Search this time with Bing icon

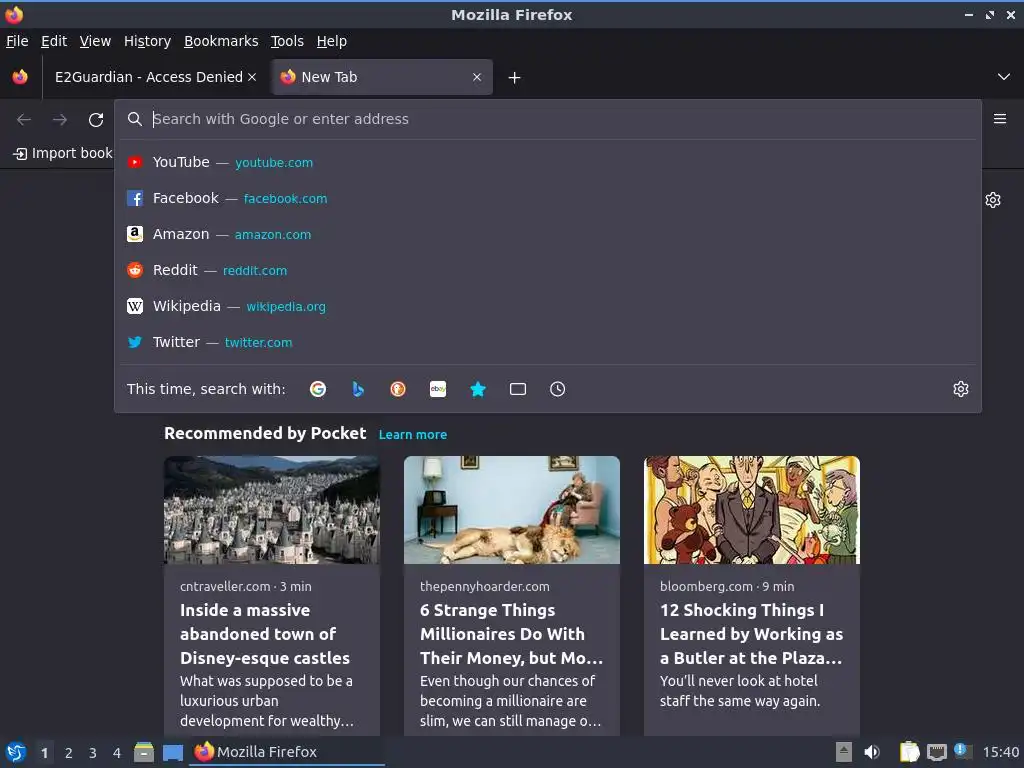coord(358,389)
